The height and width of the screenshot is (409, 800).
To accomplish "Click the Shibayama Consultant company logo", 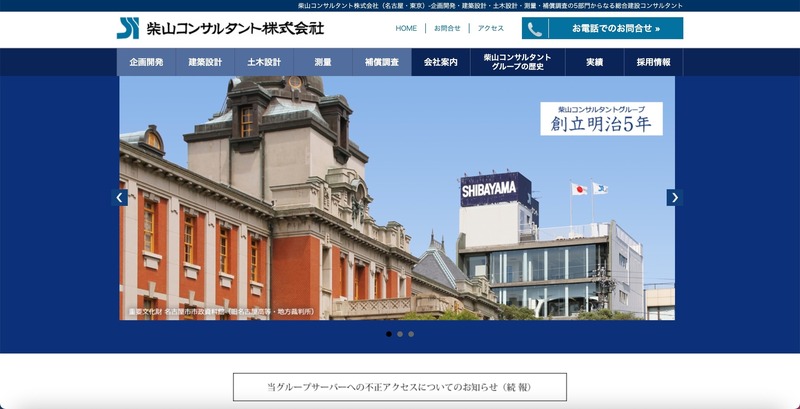I will pyautogui.click(x=220, y=28).
